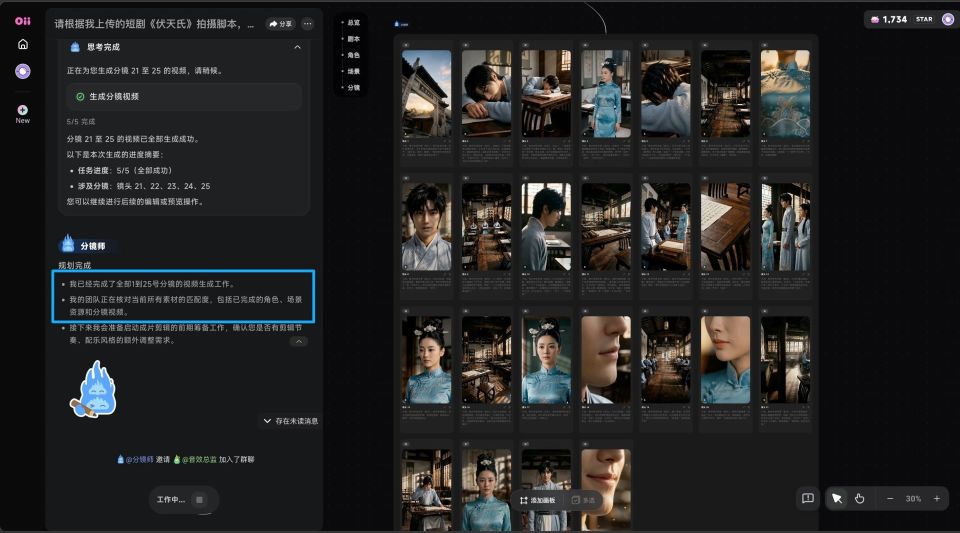Go to 场景 in canvas outline
Viewport: 960px width, 533px height.
pyautogui.click(x=352, y=72)
